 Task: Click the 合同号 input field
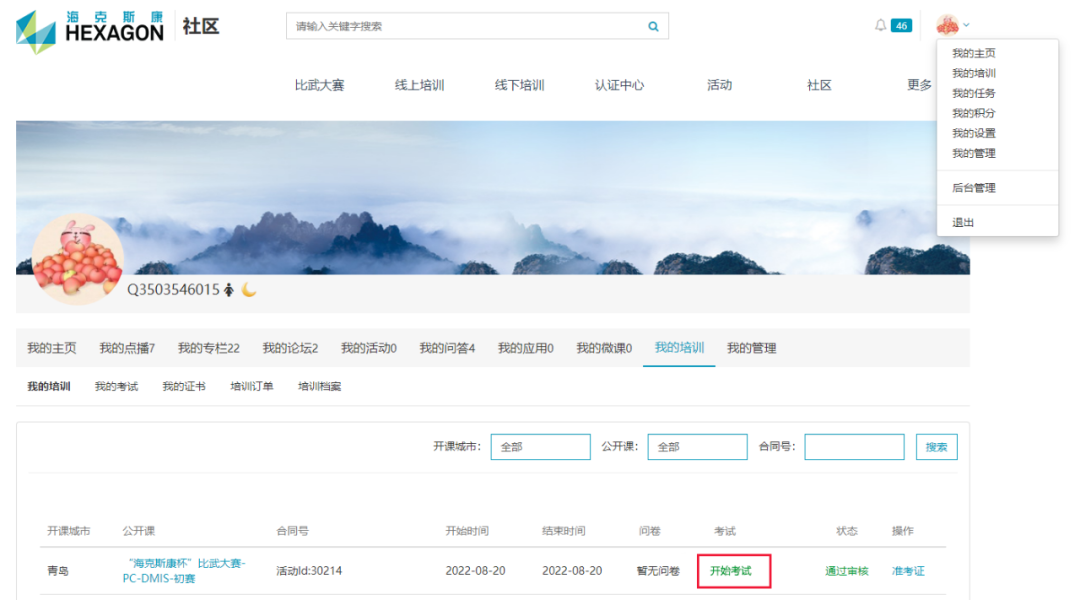(x=854, y=447)
